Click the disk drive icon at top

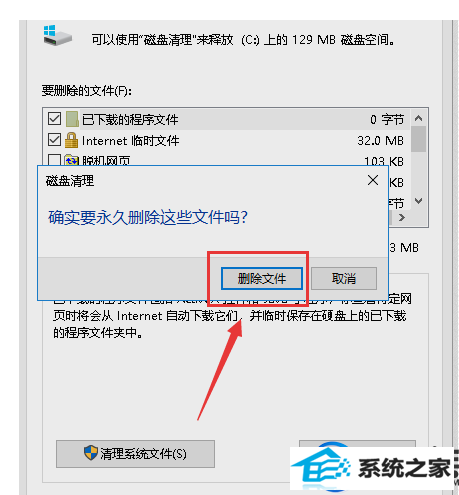(57, 36)
